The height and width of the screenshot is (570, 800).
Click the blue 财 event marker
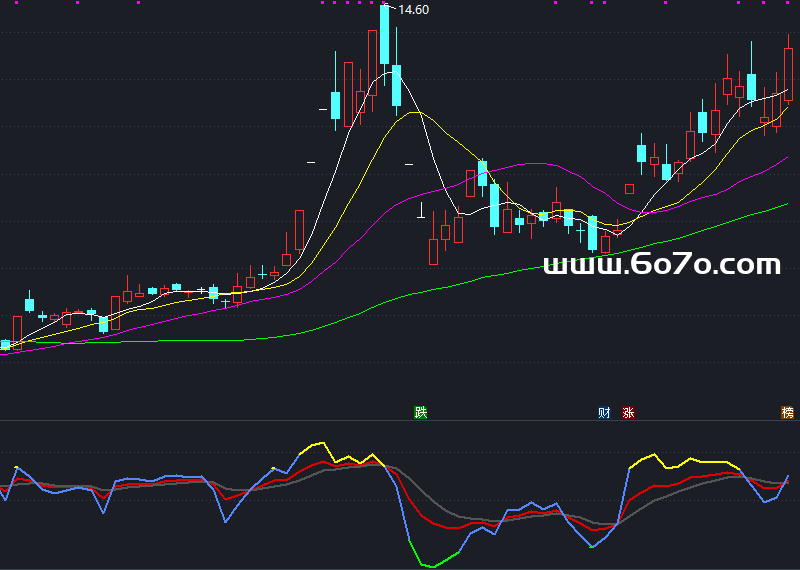[x=604, y=412]
